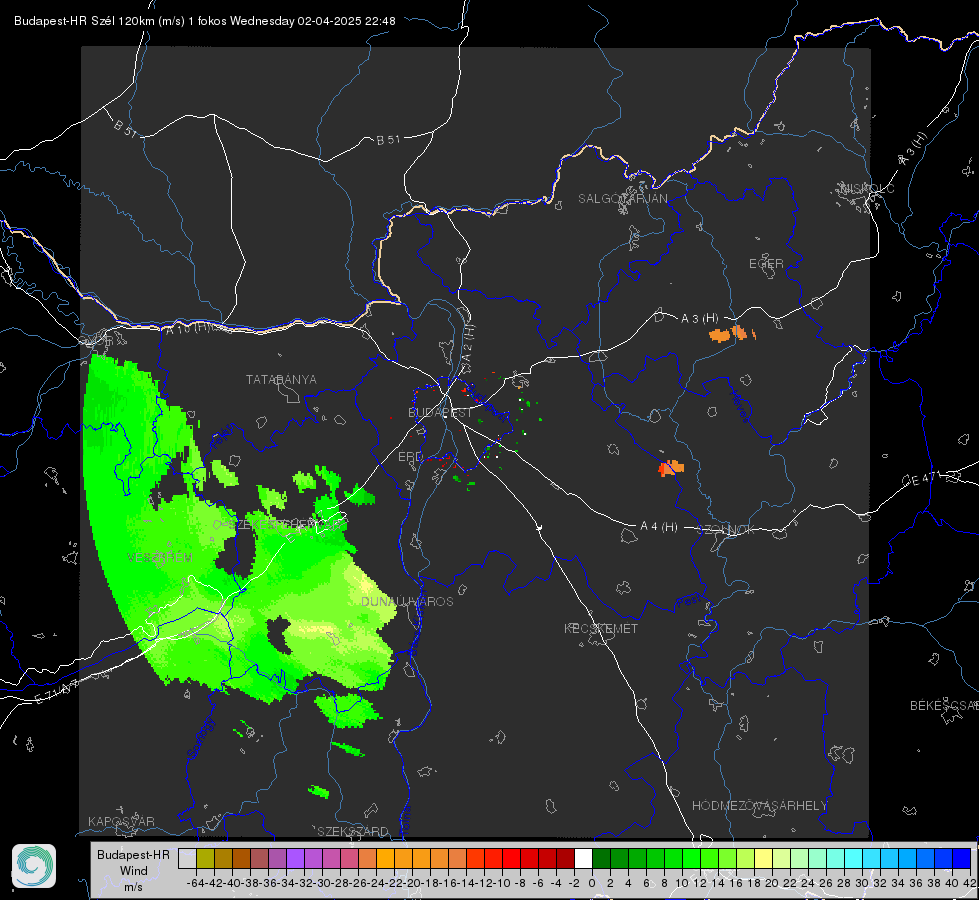Viewport: 979px width, 900px height.
Task: Click the radar title text with date 02-04-2025
Action: [x=205, y=21]
